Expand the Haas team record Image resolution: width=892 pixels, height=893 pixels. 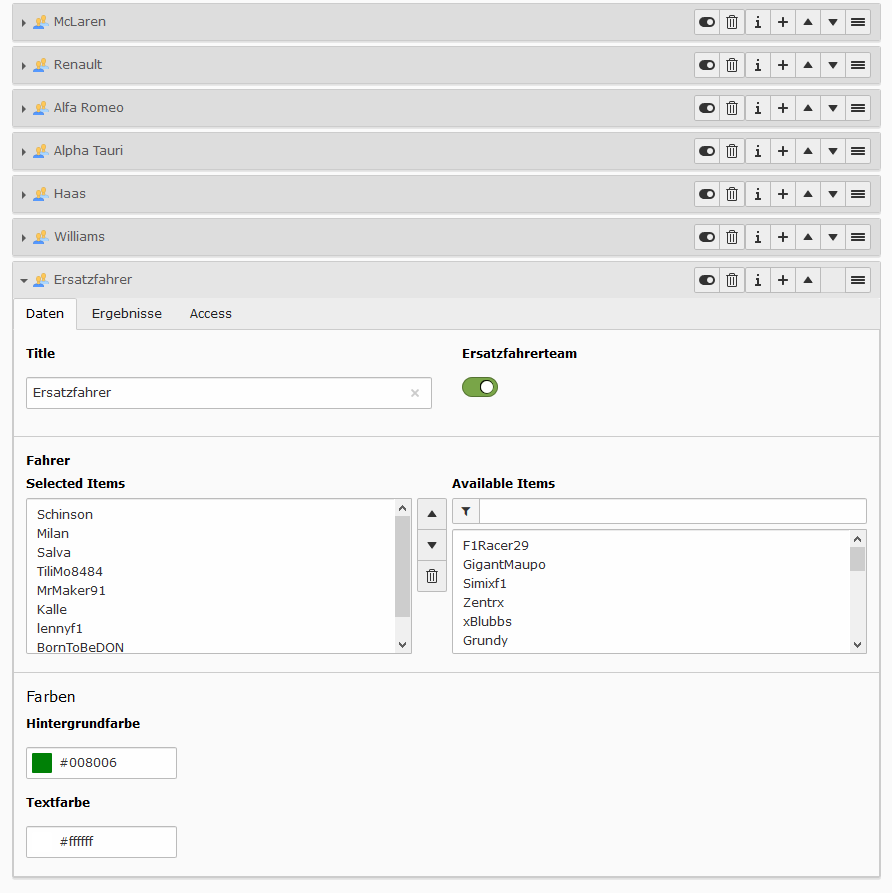(24, 195)
